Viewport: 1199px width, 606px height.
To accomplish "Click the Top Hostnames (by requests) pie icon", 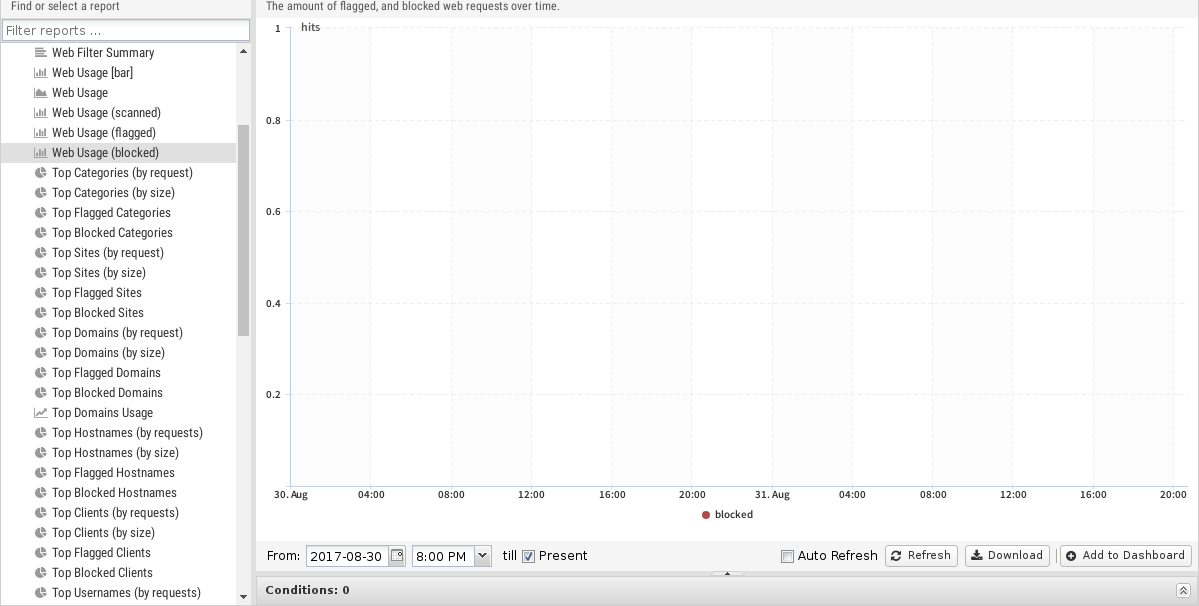I will pos(41,433).
